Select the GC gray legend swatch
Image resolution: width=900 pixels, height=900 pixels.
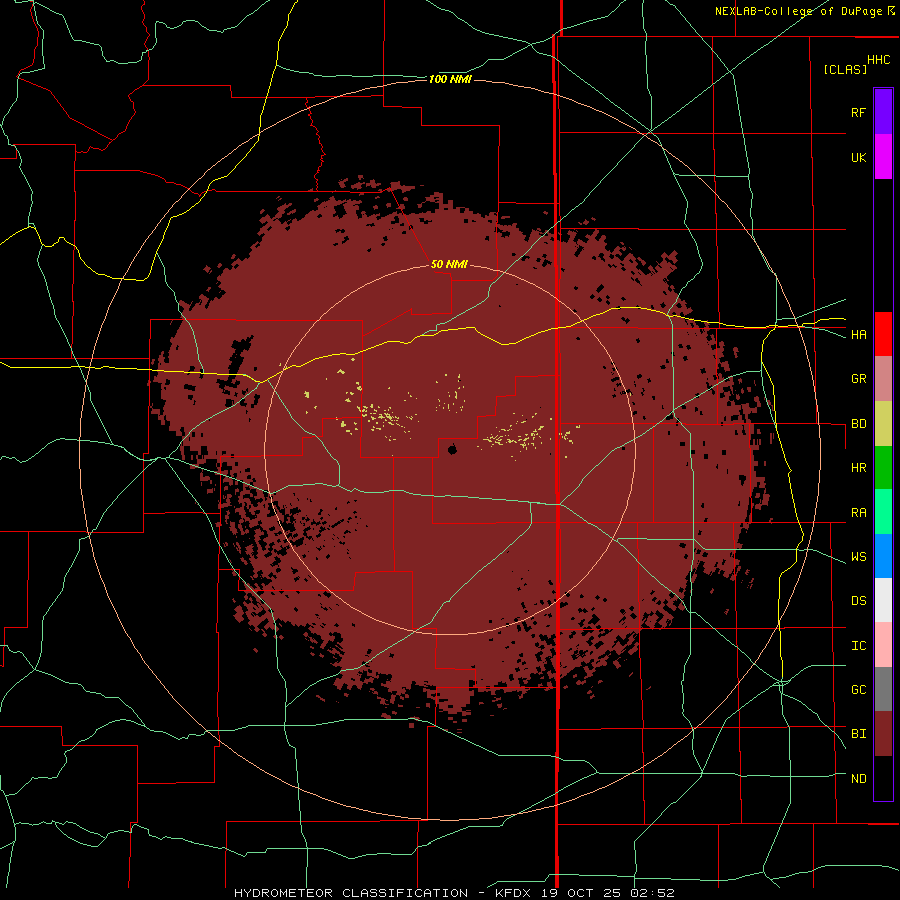(883, 689)
